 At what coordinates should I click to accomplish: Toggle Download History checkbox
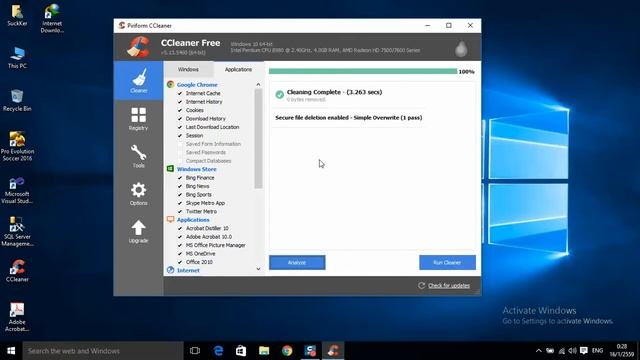pos(180,118)
